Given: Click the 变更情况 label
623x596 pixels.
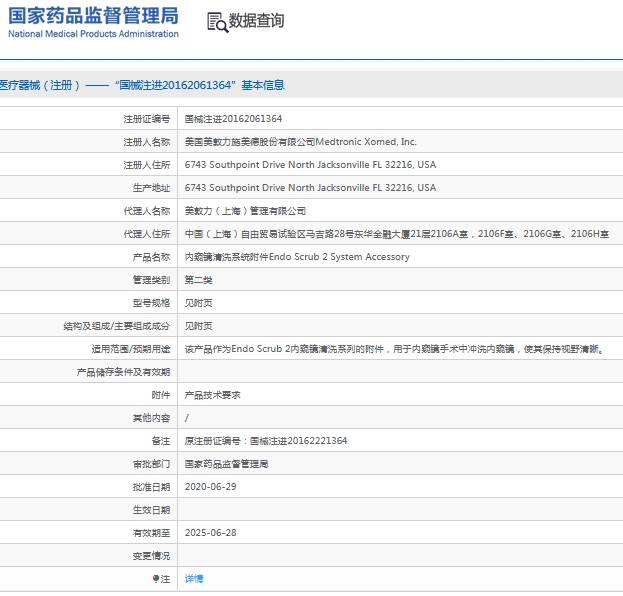Looking at the screenshot, I should pos(151,556).
